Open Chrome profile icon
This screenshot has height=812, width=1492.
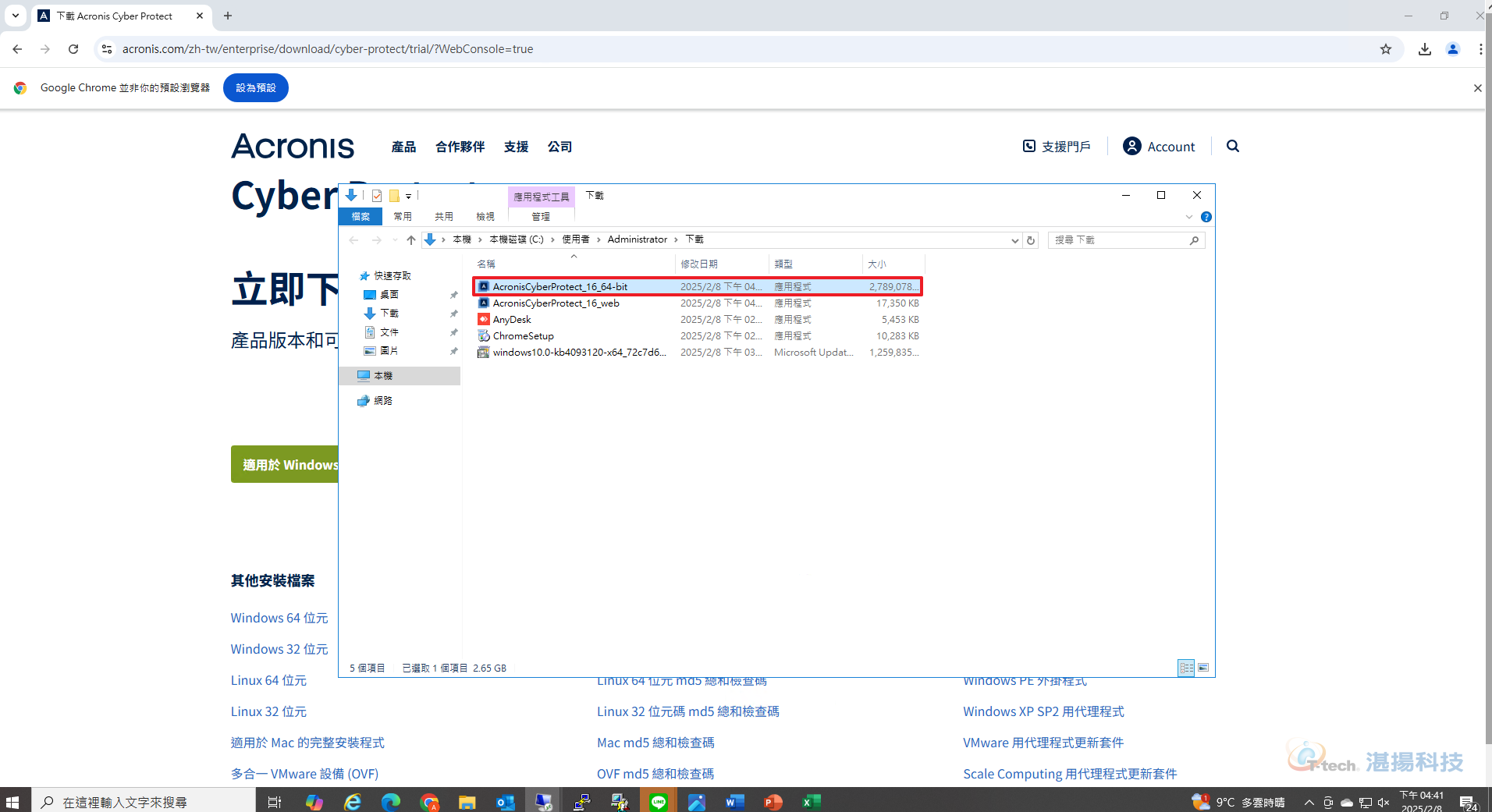point(1453,49)
